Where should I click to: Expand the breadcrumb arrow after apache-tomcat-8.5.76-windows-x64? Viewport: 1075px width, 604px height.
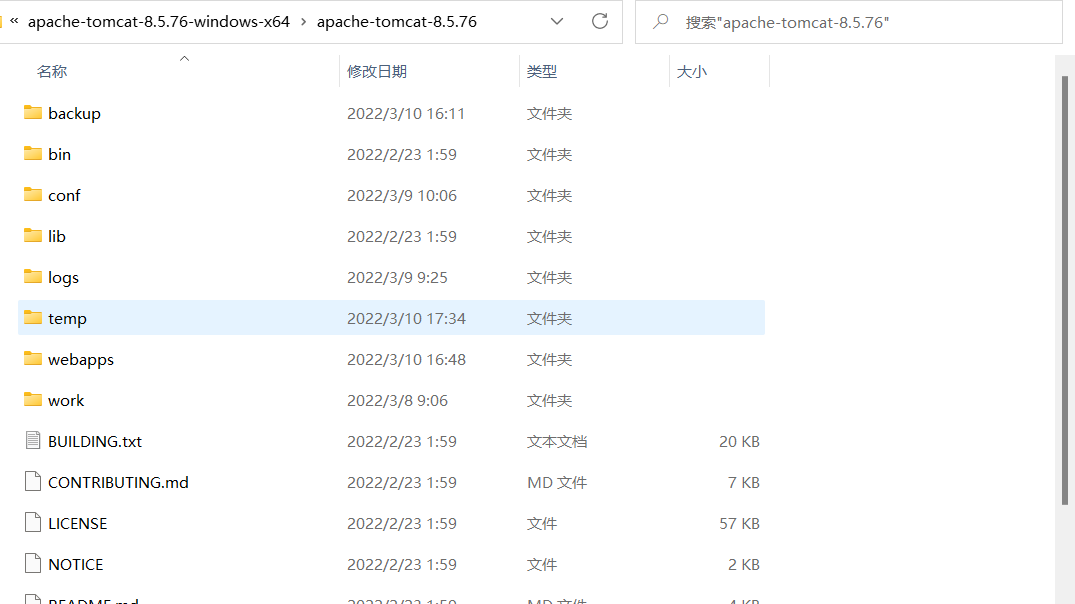pyautogui.click(x=303, y=22)
